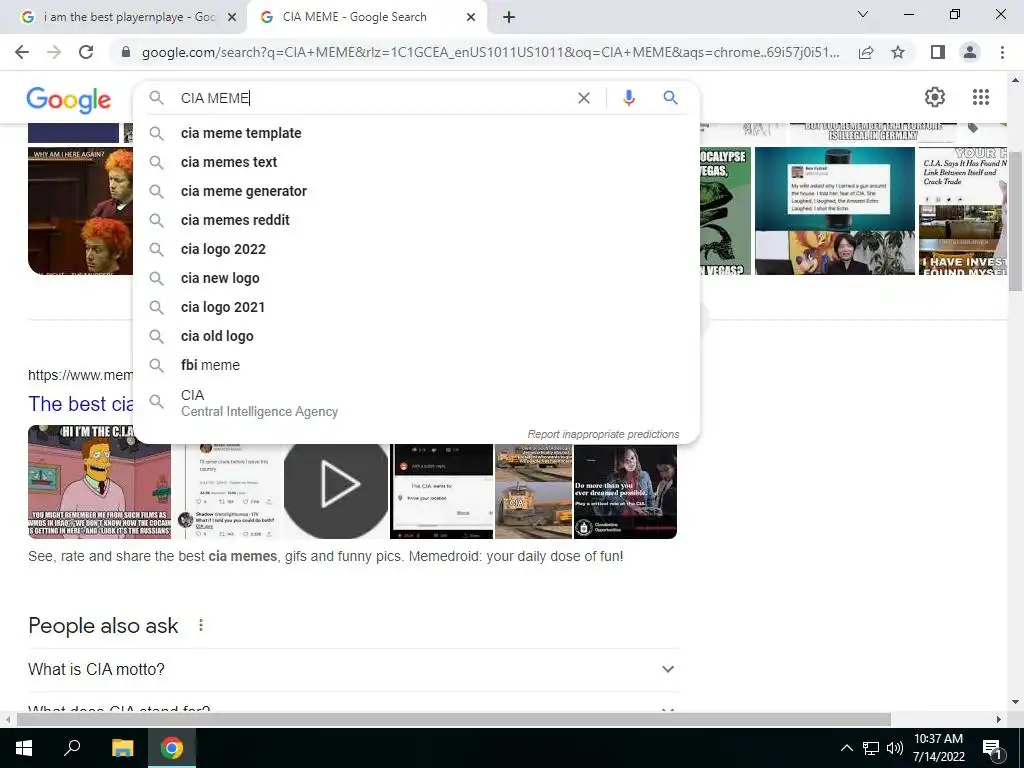Reload the current page

tap(86, 52)
